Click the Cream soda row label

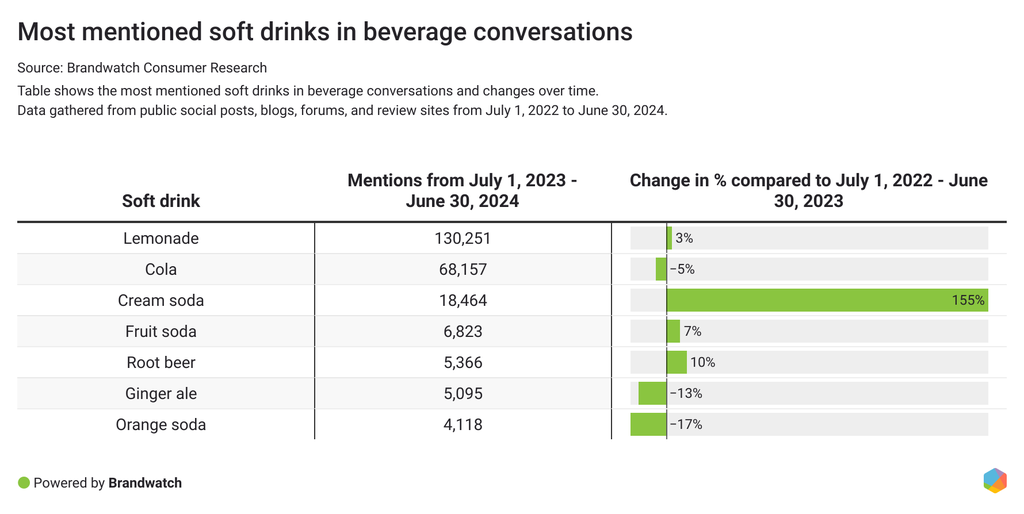[x=161, y=300]
